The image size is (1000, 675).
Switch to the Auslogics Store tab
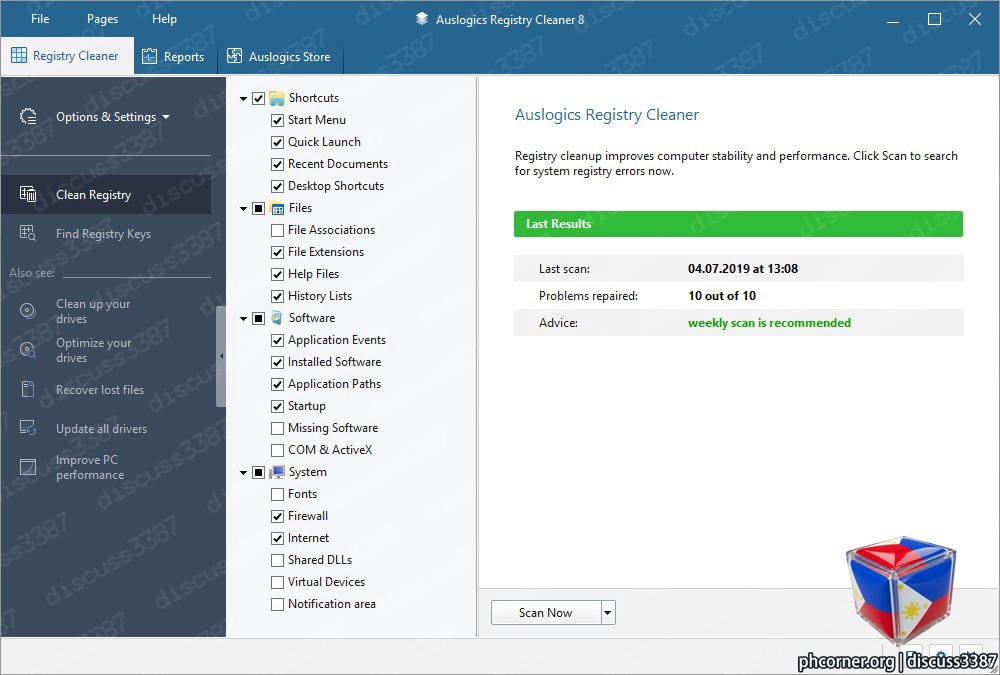(x=281, y=56)
